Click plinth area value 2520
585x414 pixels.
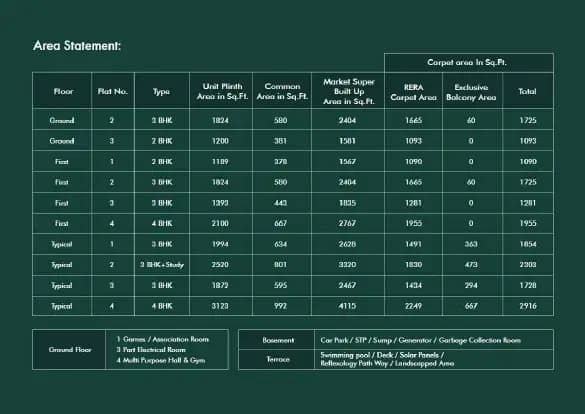click(x=220, y=265)
